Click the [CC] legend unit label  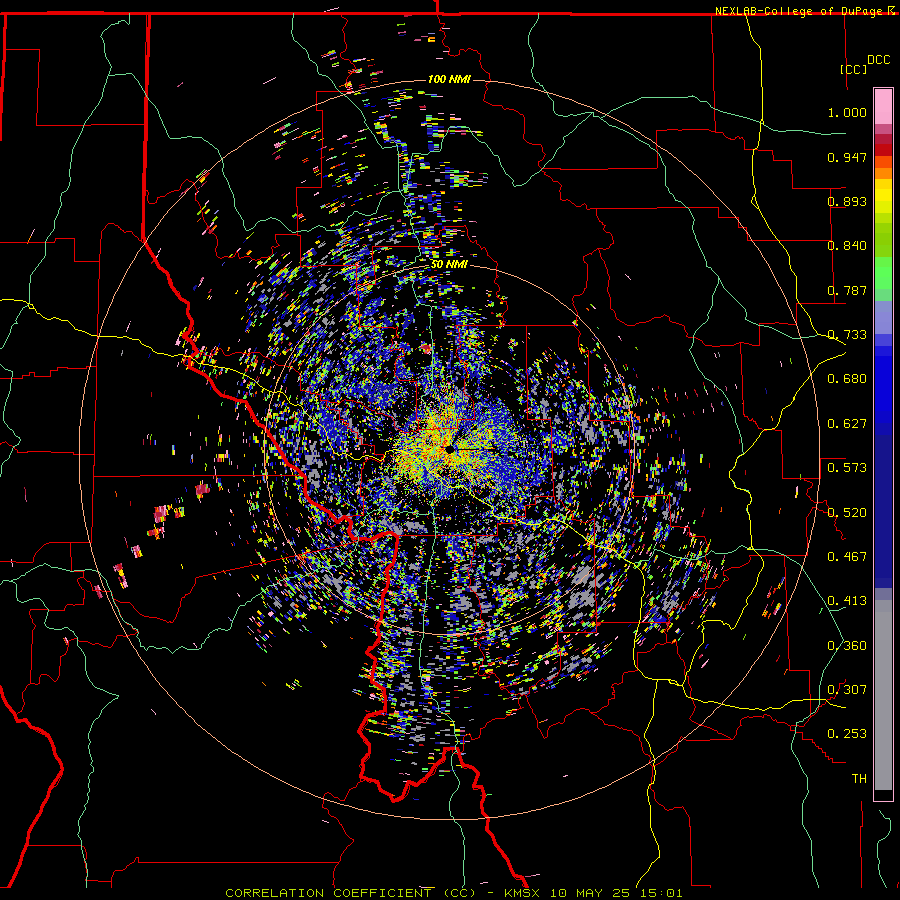[853, 69]
